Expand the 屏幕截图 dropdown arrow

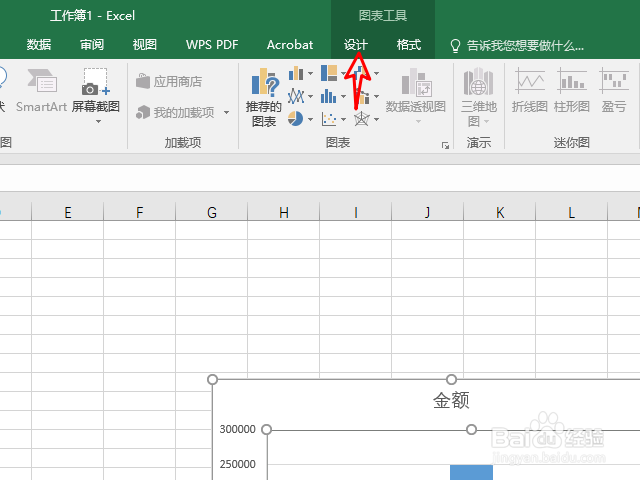98,122
